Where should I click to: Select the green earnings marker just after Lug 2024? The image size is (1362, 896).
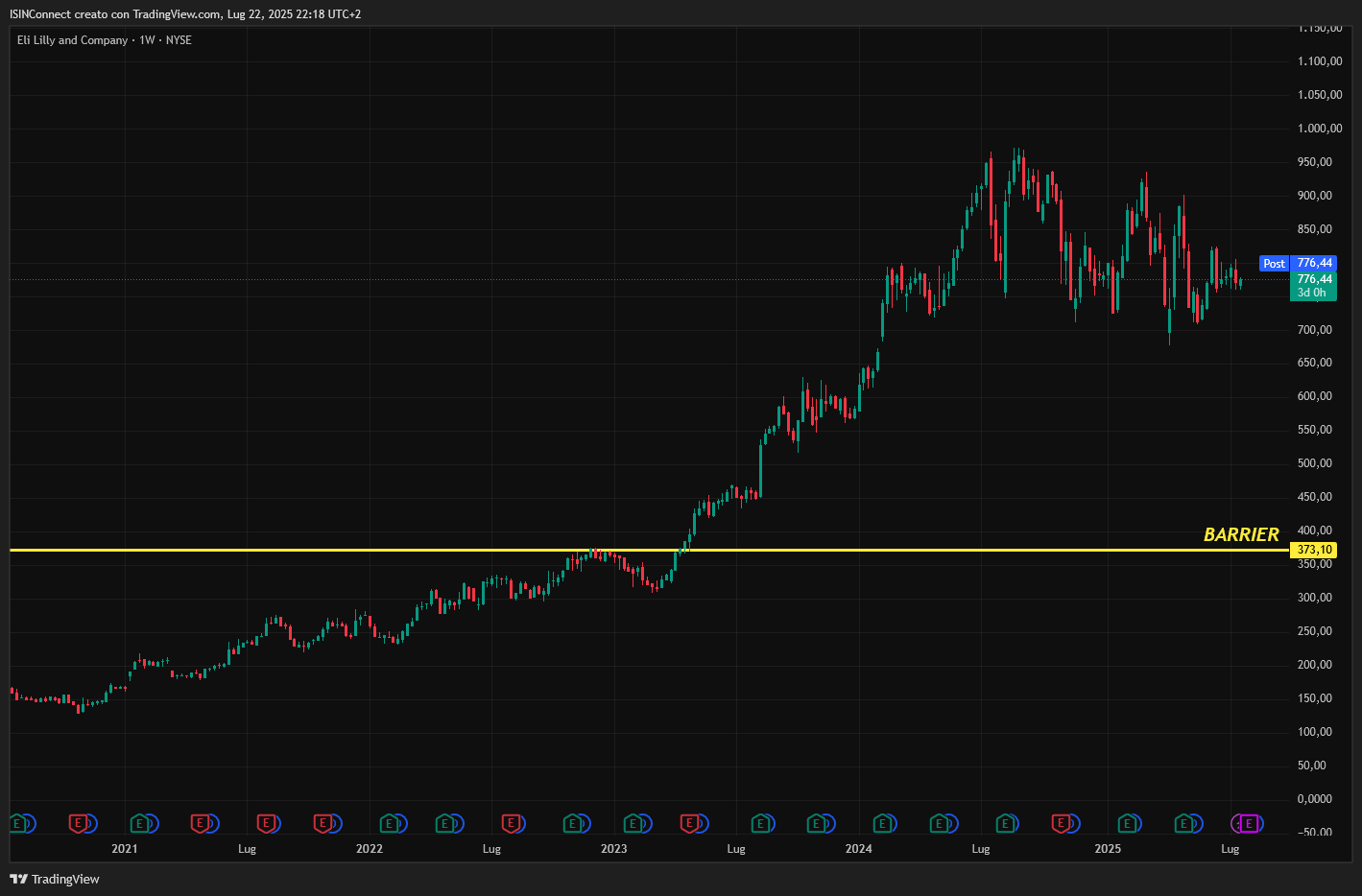pos(1005,823)
